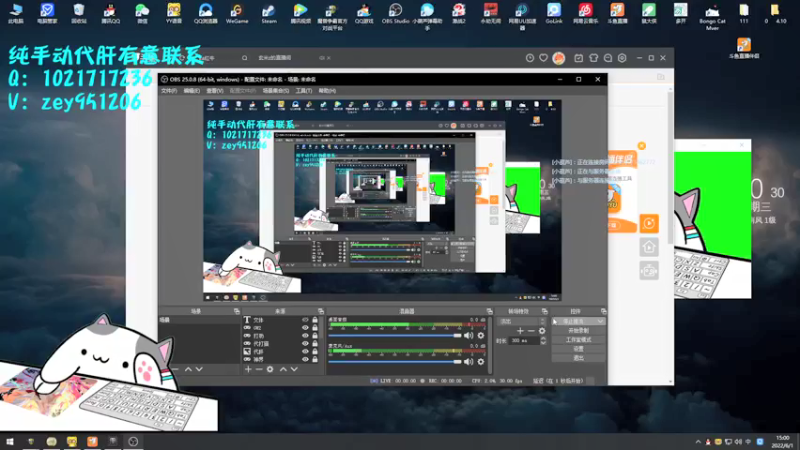Click the 麦克风/Aux volume slider
This screenshot has width=800, height=450.
395,362
